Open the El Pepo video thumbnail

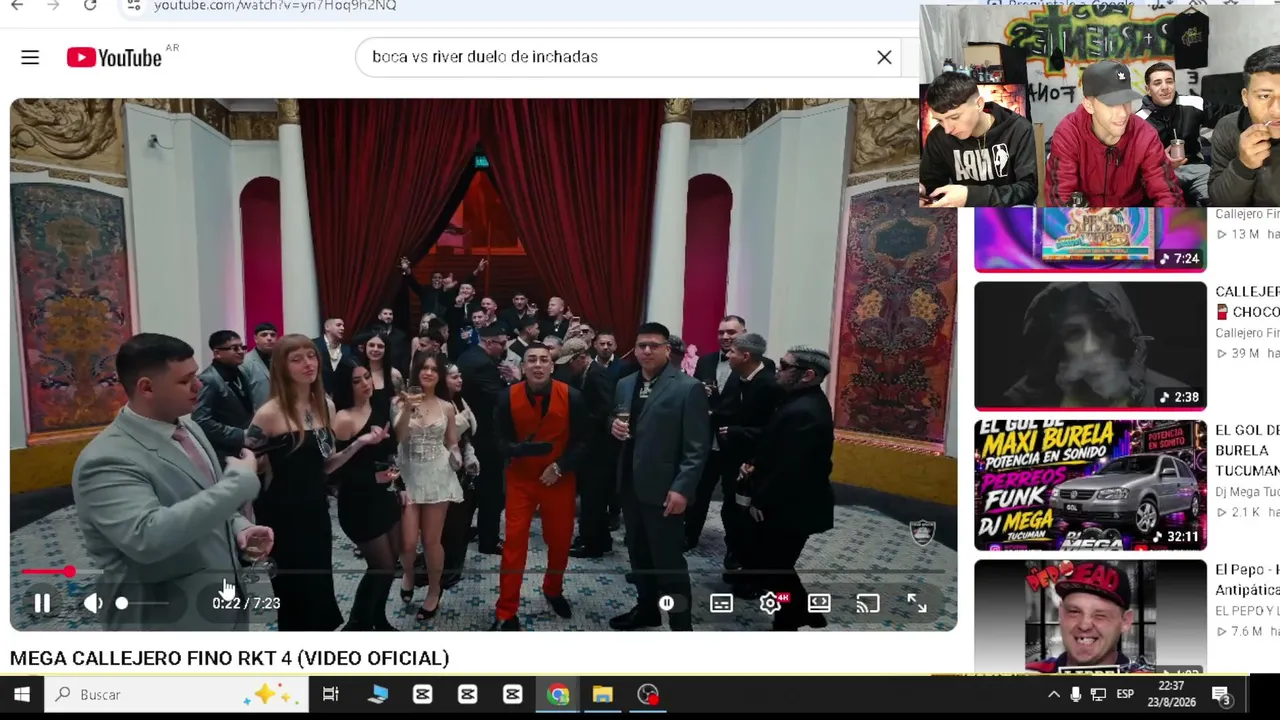tap(1090, 616)
